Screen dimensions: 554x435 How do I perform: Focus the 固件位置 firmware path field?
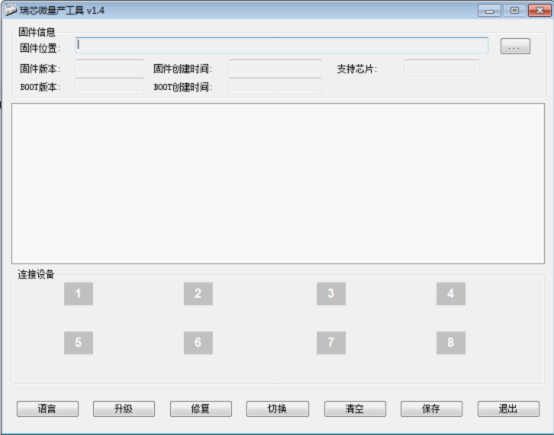282,46
